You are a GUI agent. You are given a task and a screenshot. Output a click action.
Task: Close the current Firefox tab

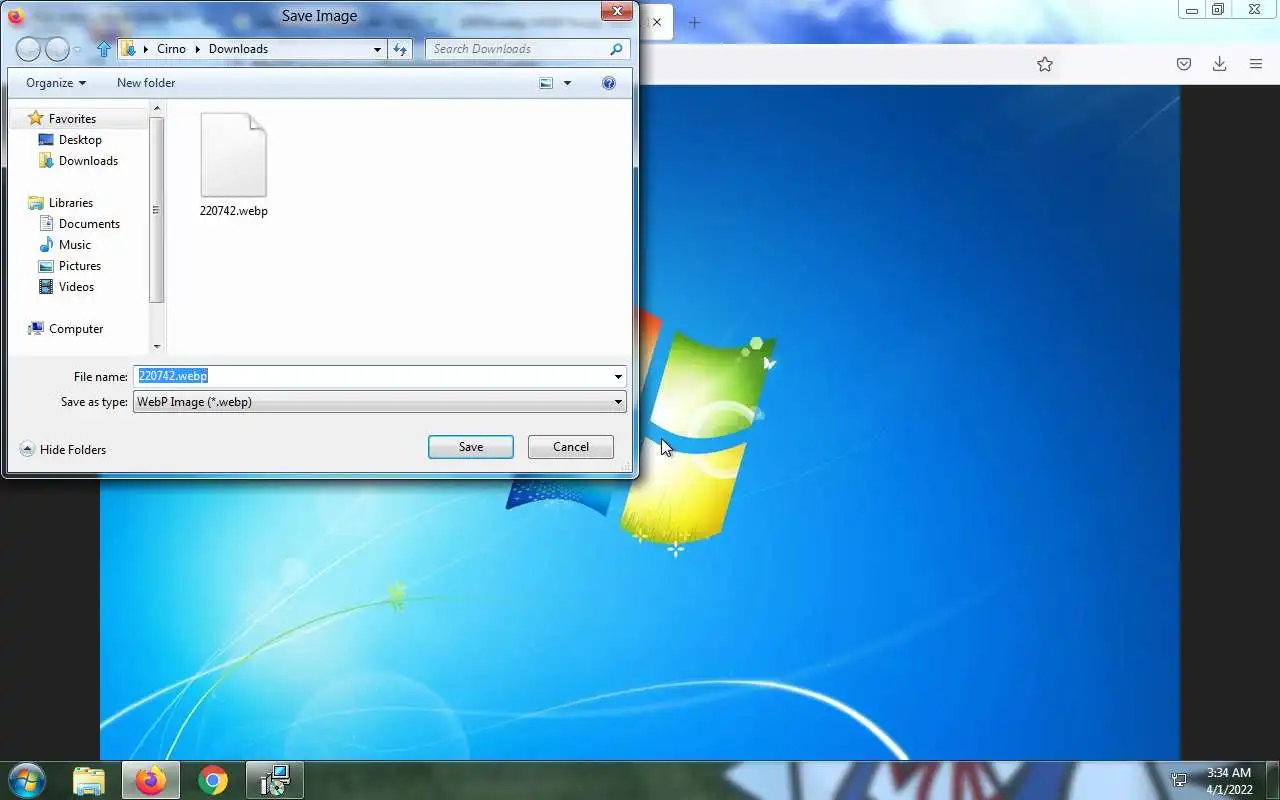(657, 22)
